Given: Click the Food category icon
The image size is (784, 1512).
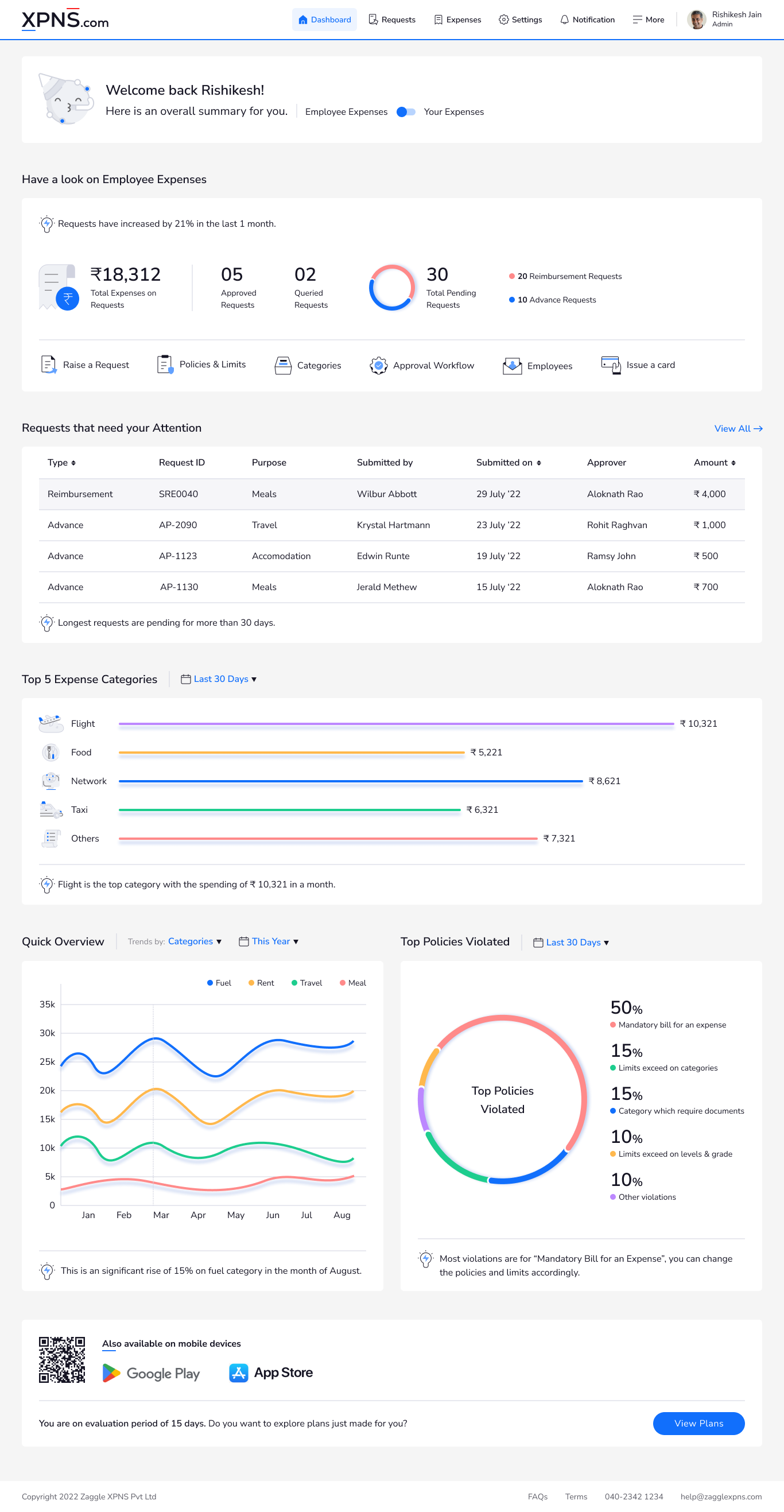Looking at the screenshot, I should pos(51,752).
